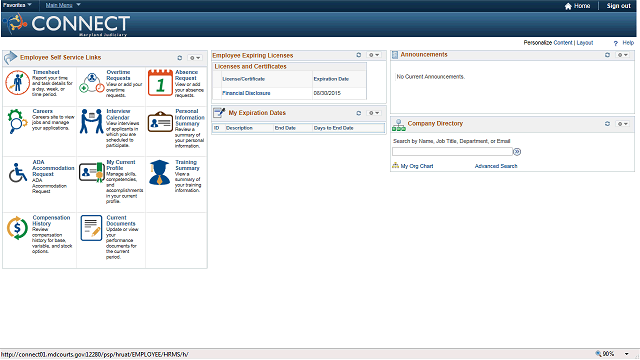Click the No Current Announcements text

[x=431, y=77]
